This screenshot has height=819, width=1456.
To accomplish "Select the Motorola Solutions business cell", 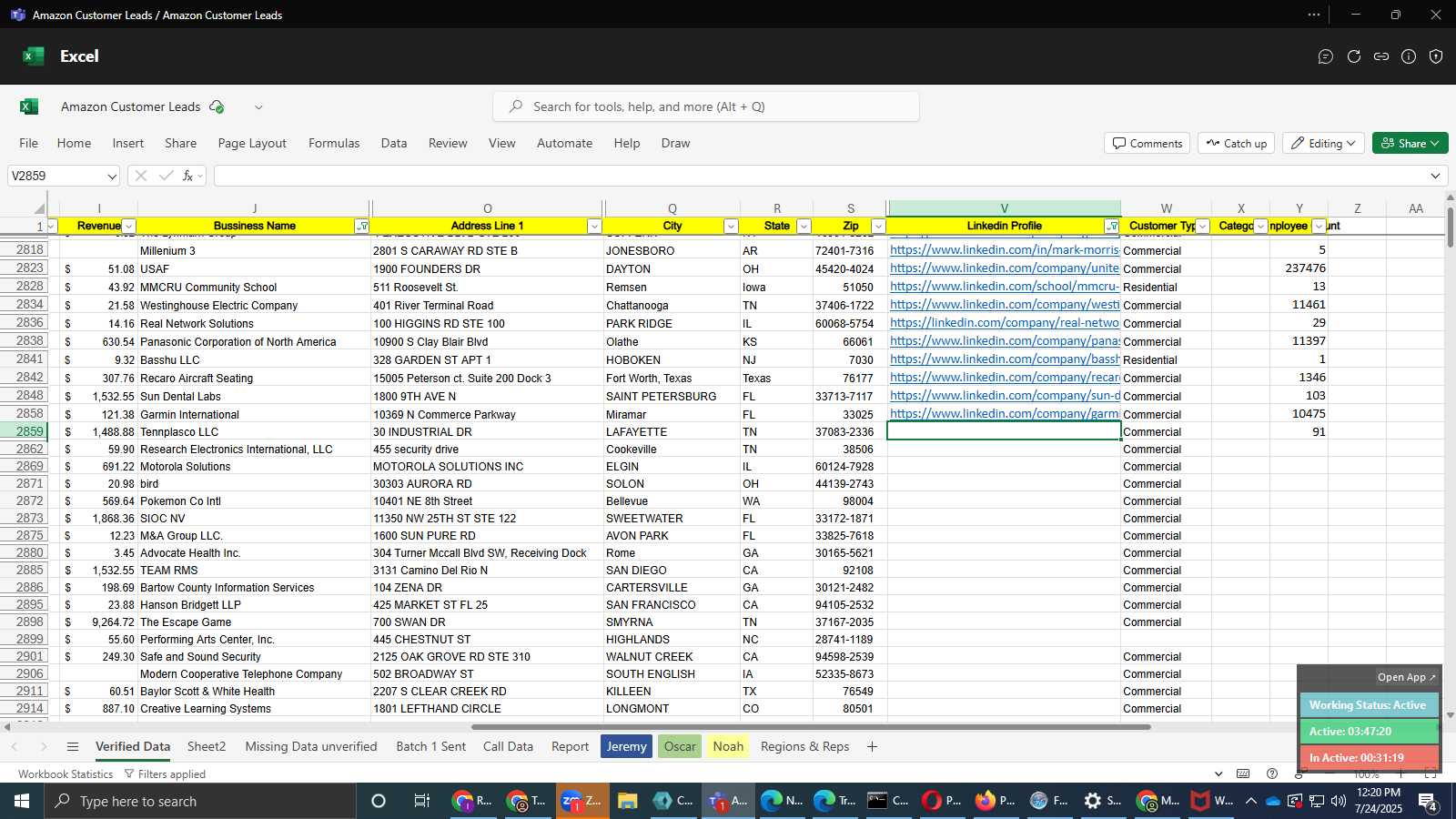I will 255,467.
